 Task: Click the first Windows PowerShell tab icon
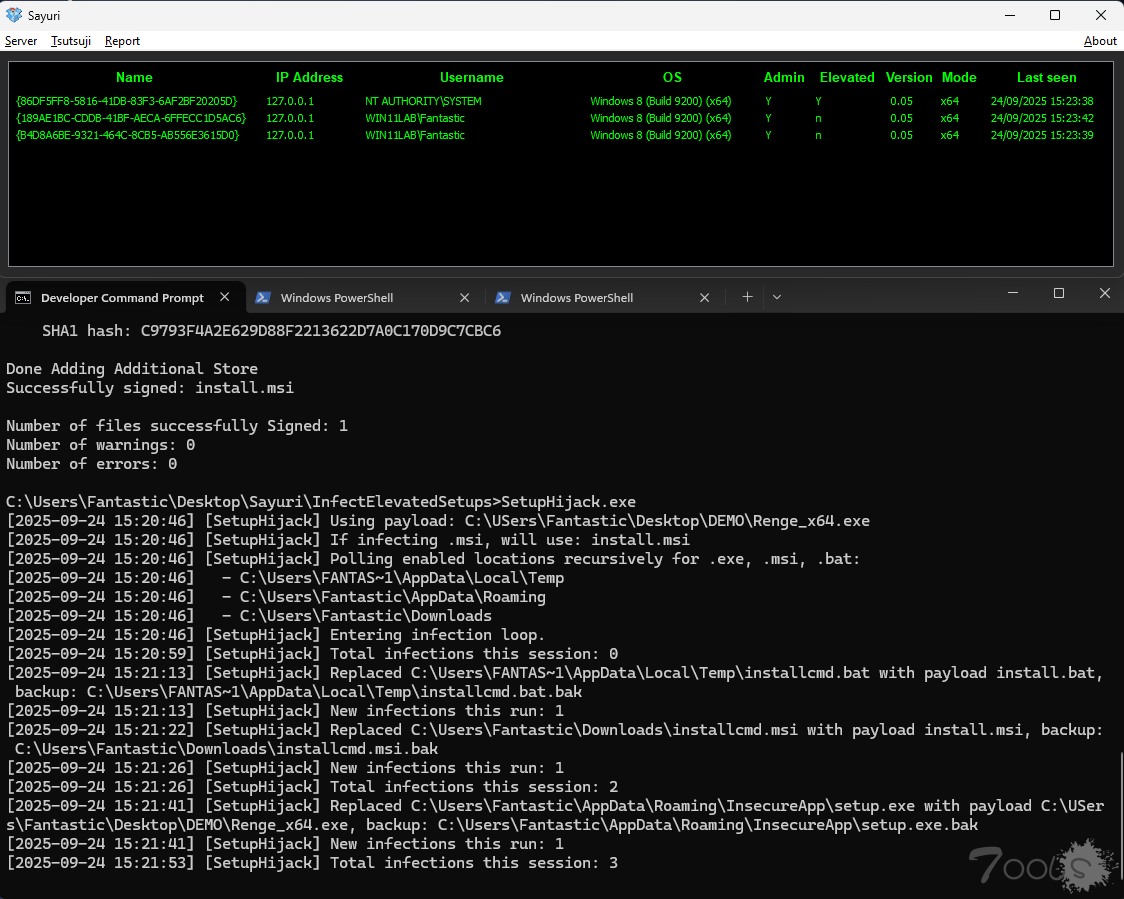click(x=263, y=298)
